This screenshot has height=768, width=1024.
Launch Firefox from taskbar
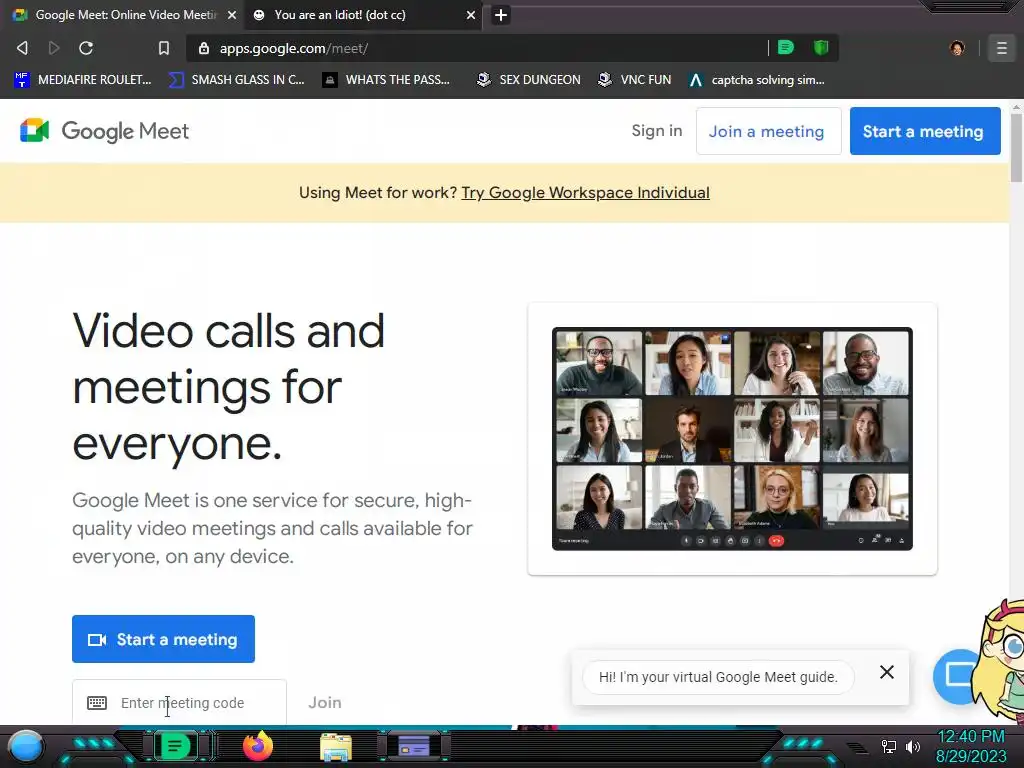tap(257, 746)
